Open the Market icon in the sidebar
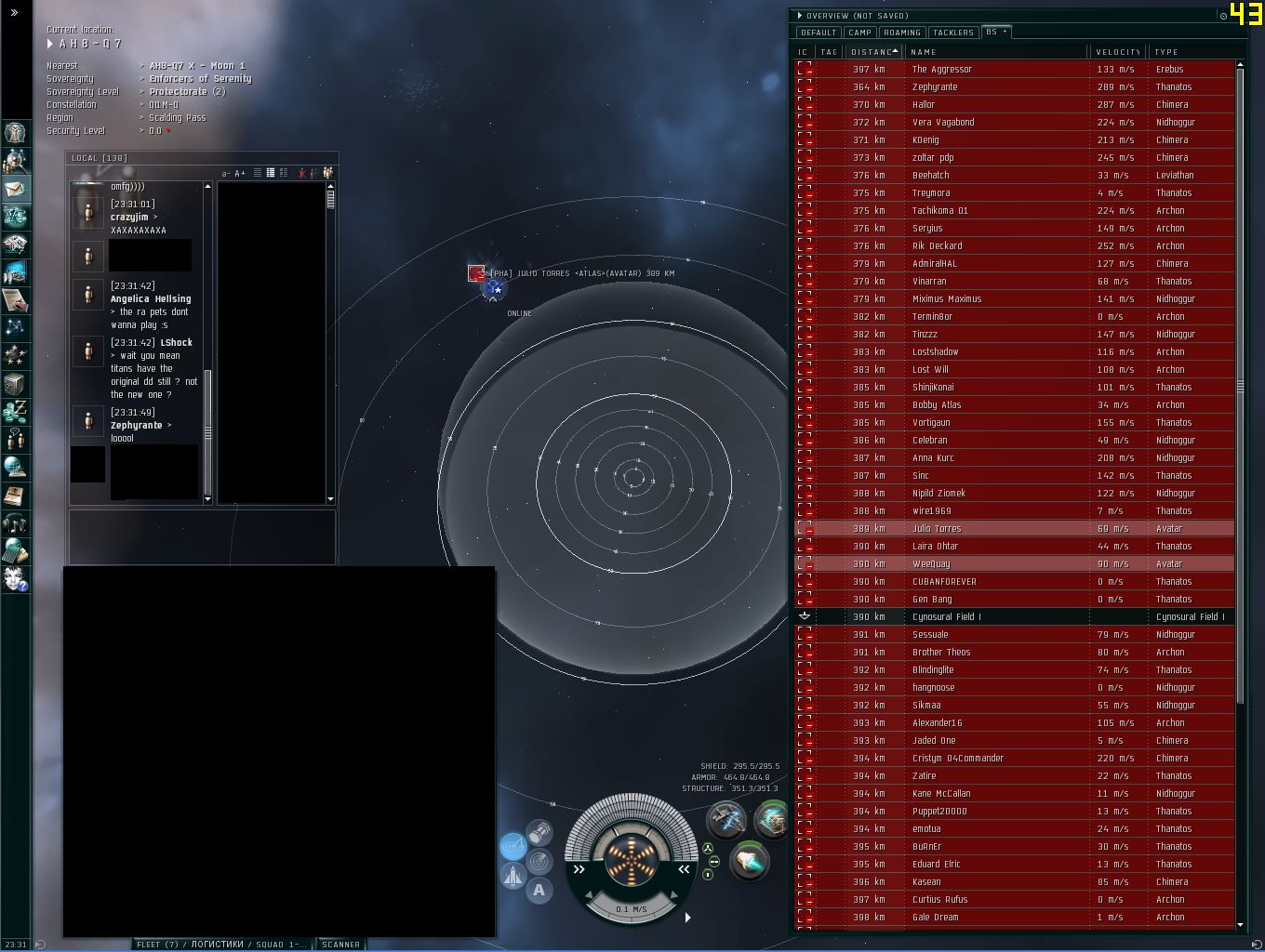 coord(15,245)
